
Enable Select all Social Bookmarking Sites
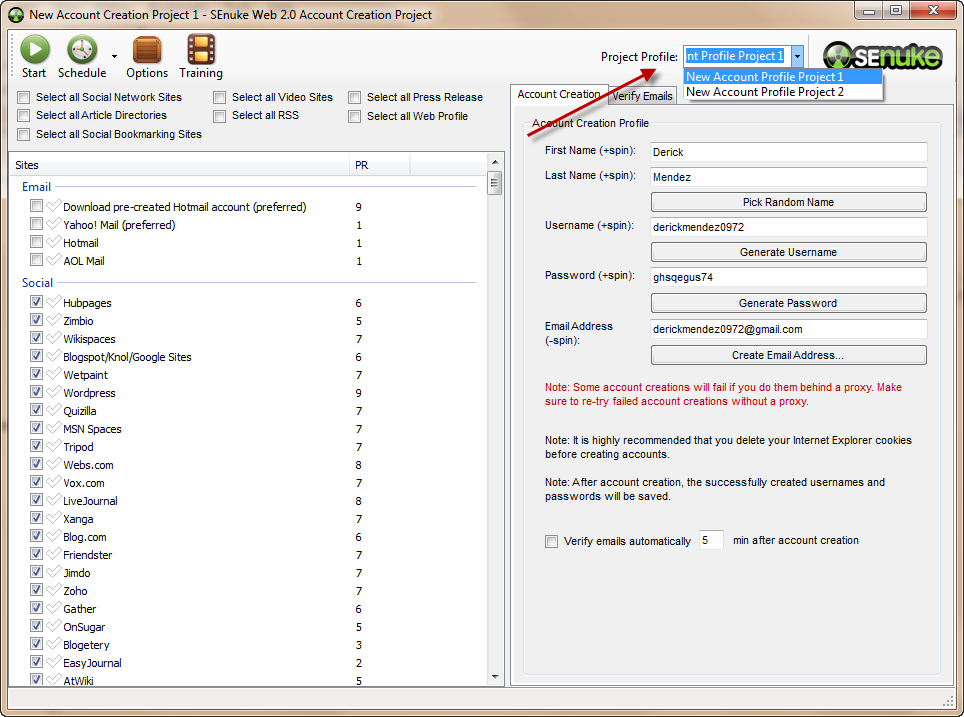(x=24, y=134)
